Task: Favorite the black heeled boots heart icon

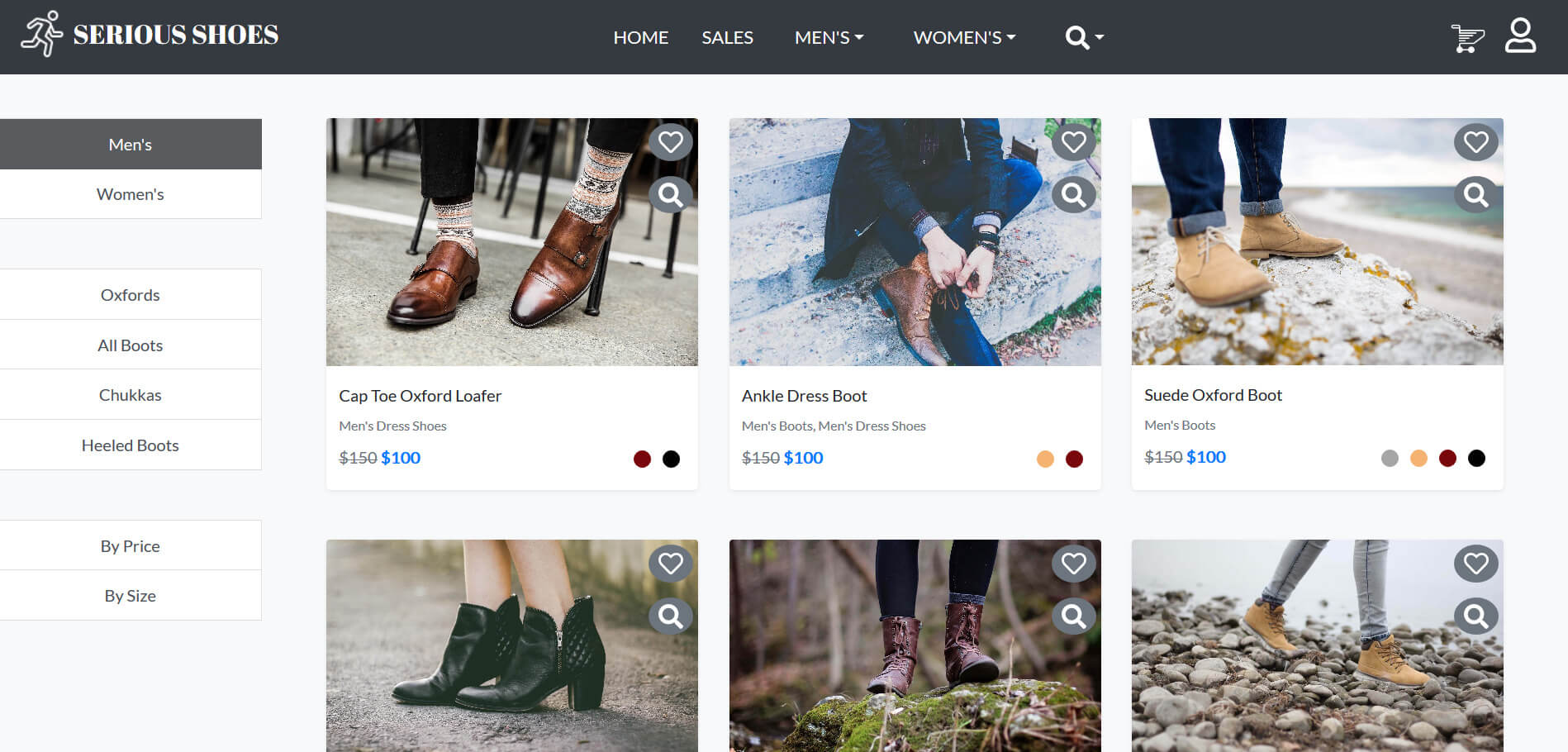Action: pyautogui.click(x=671, y=564)
